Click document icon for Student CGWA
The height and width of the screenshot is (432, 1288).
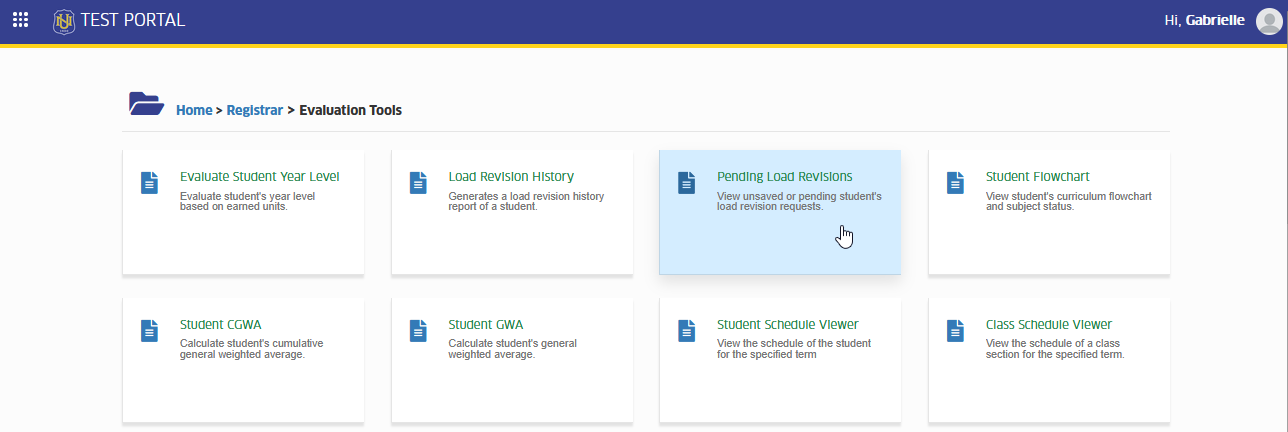click(x=149, y=331)
